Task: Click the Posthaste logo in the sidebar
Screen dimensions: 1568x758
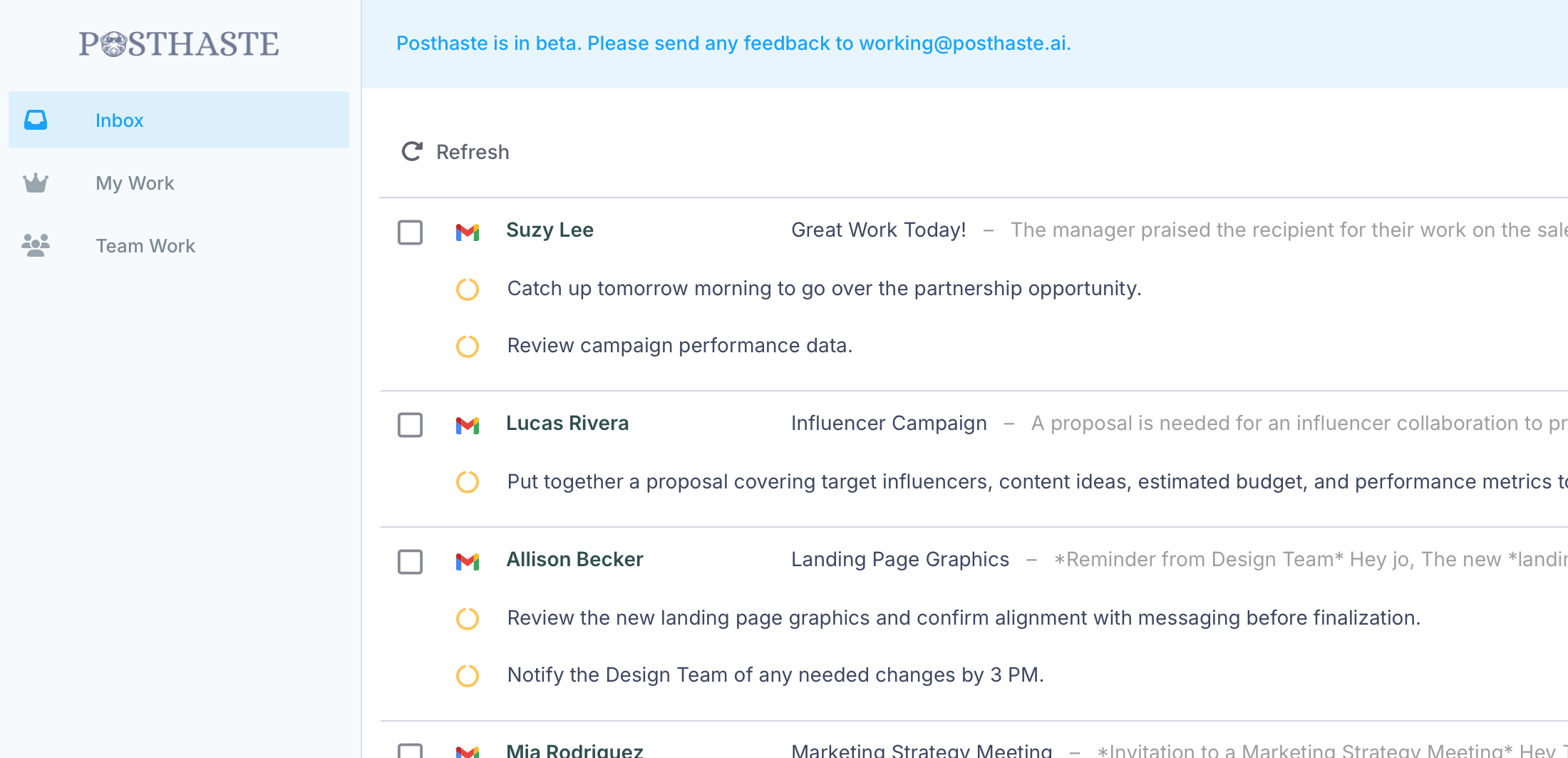Action: point(178,43)
